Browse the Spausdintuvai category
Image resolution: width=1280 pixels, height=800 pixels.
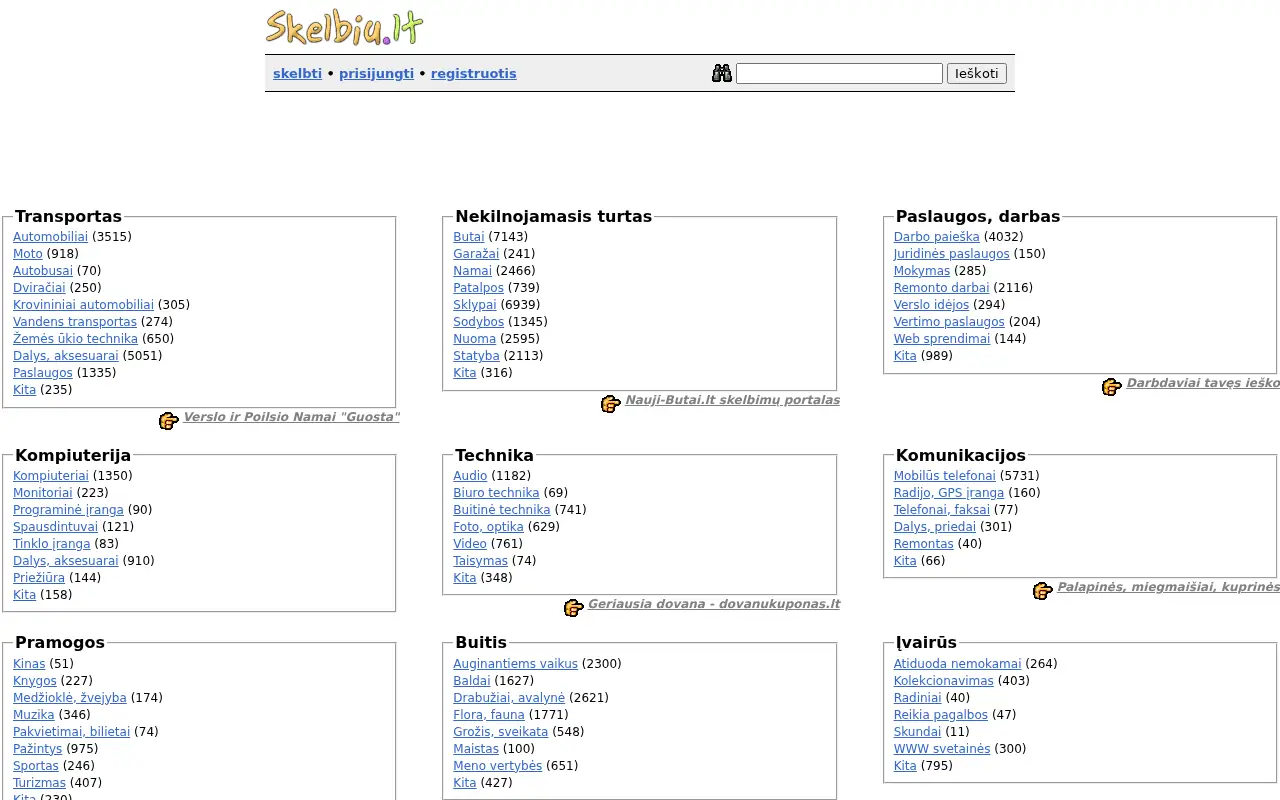(56, 527)
